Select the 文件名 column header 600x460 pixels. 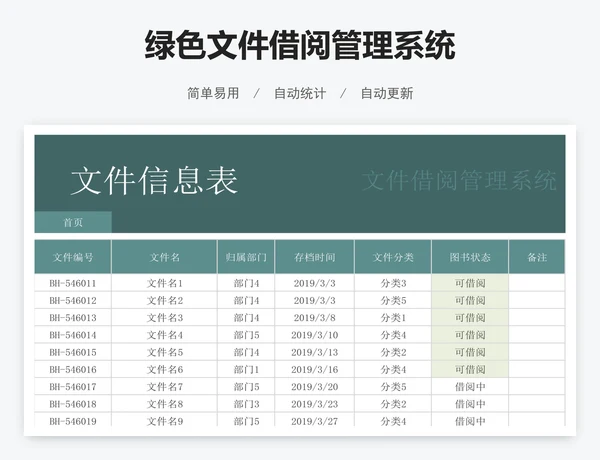pyautogui.click(x=164, y=257)
